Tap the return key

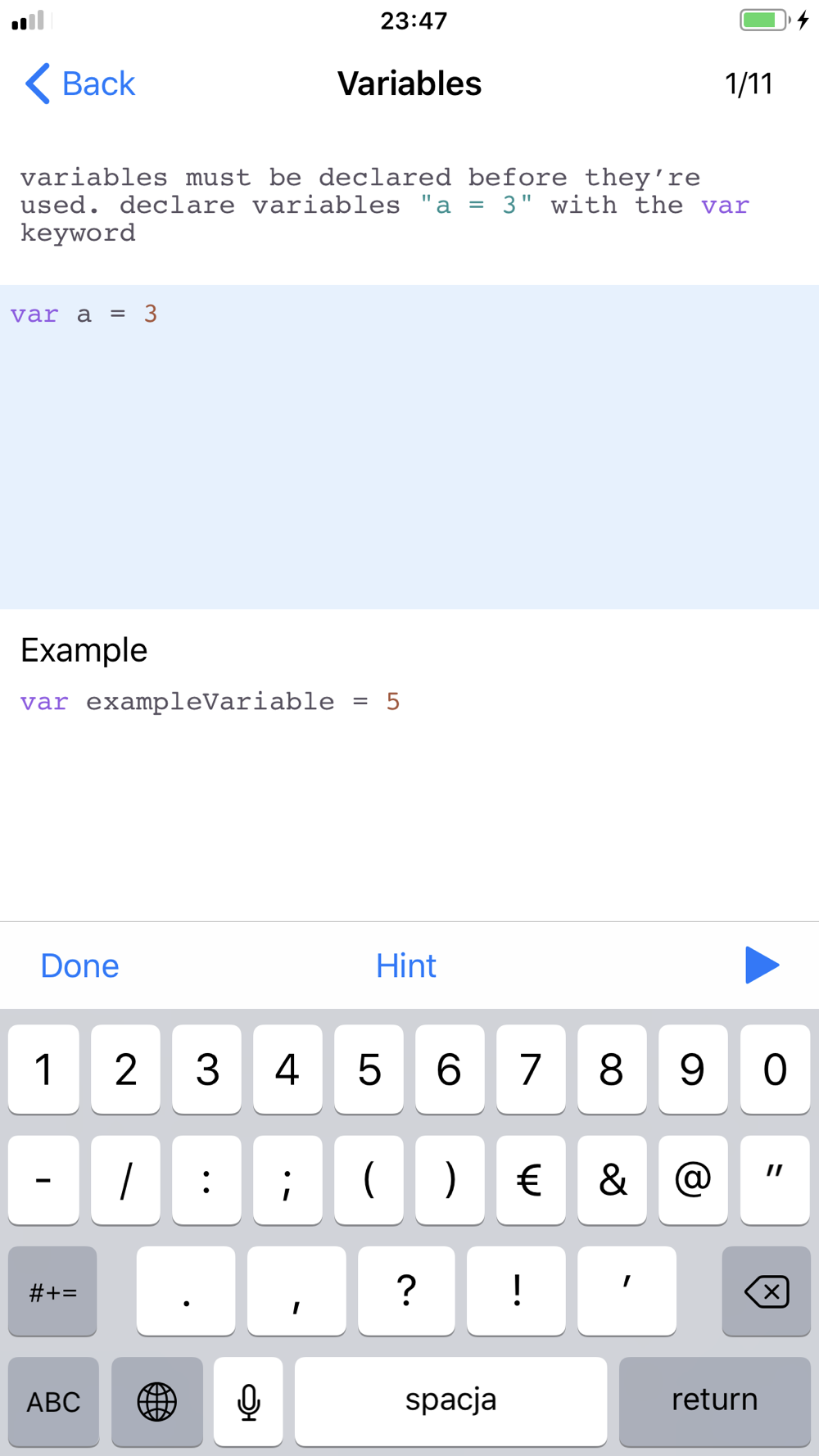714,1401
